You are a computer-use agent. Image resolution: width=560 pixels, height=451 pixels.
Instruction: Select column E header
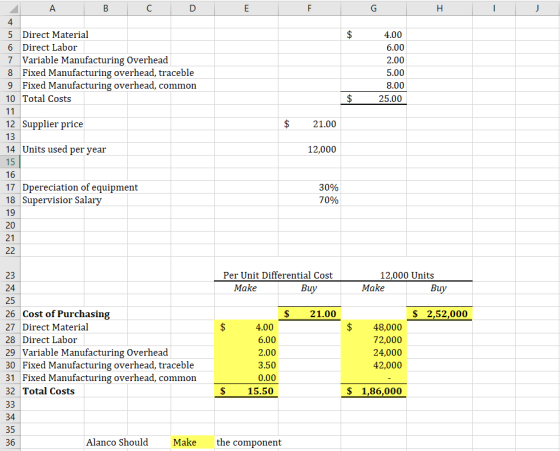246,8
